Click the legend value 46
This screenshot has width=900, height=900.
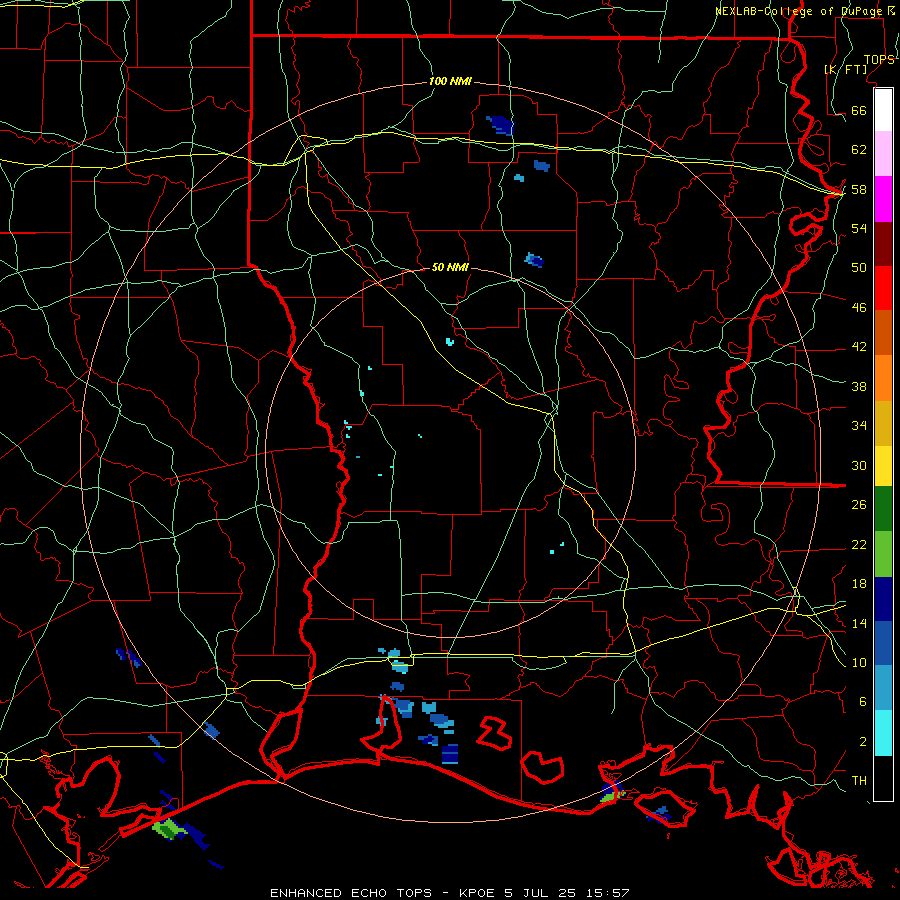click(x=859, y=307)
